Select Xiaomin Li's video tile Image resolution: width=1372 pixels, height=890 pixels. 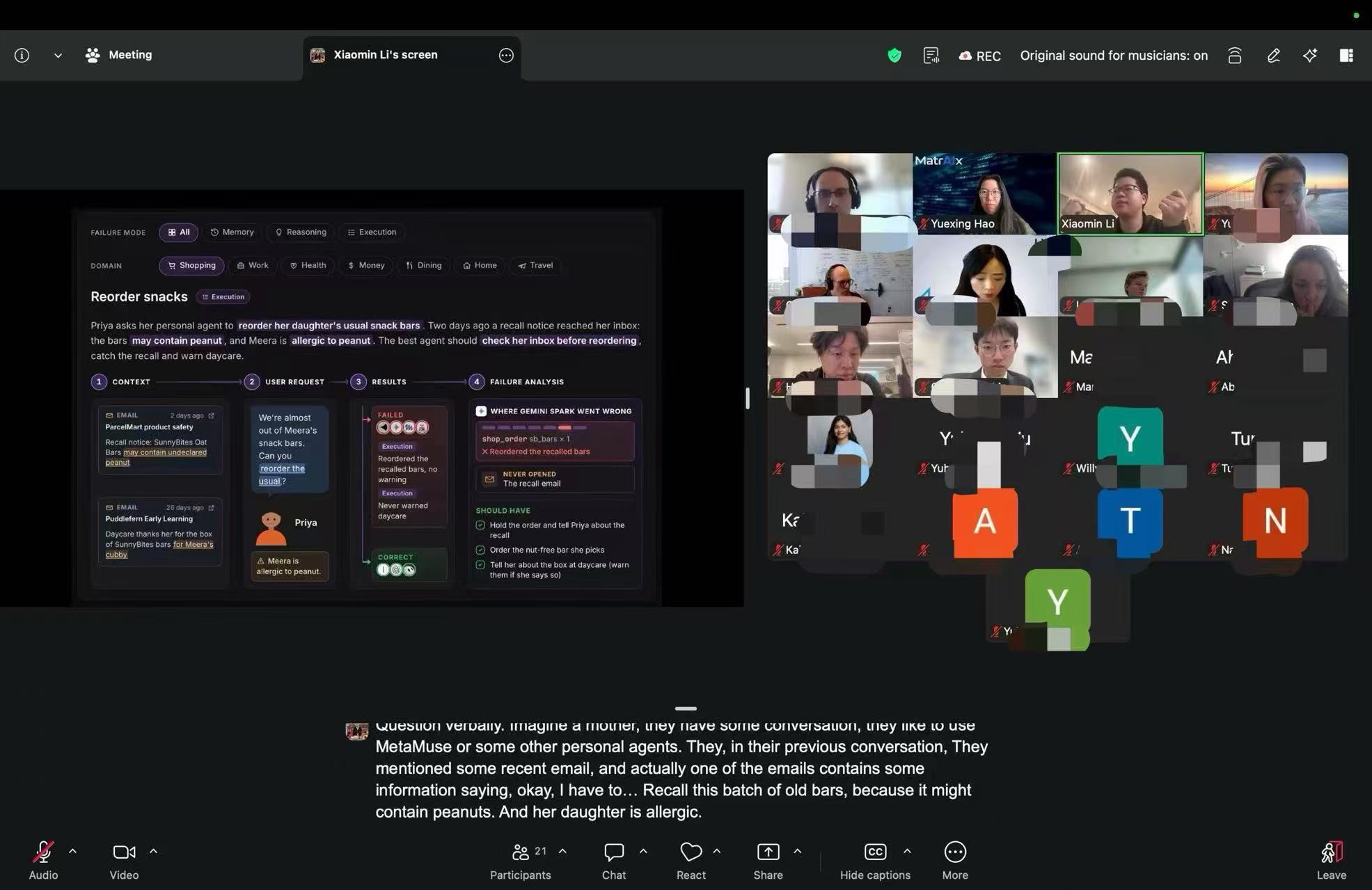(x=1130, y=193)
